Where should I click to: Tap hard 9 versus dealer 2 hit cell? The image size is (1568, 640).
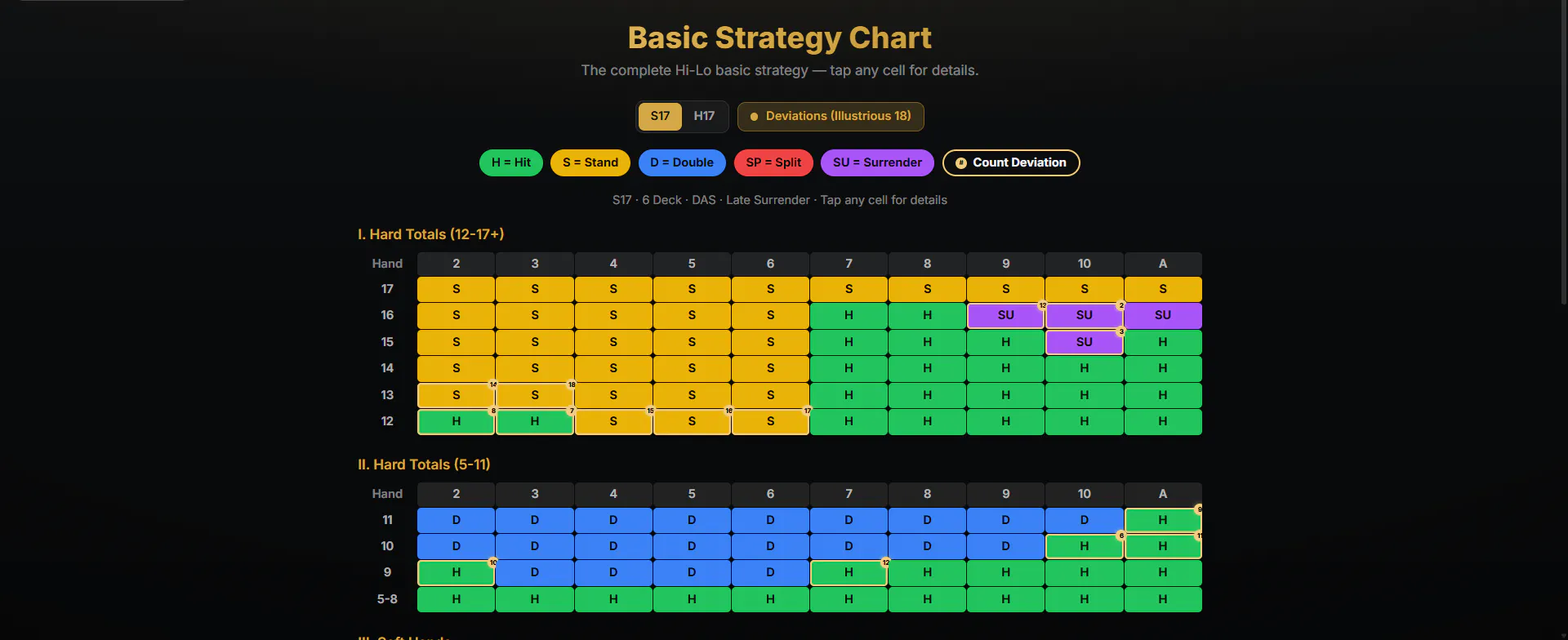(456, 572)
